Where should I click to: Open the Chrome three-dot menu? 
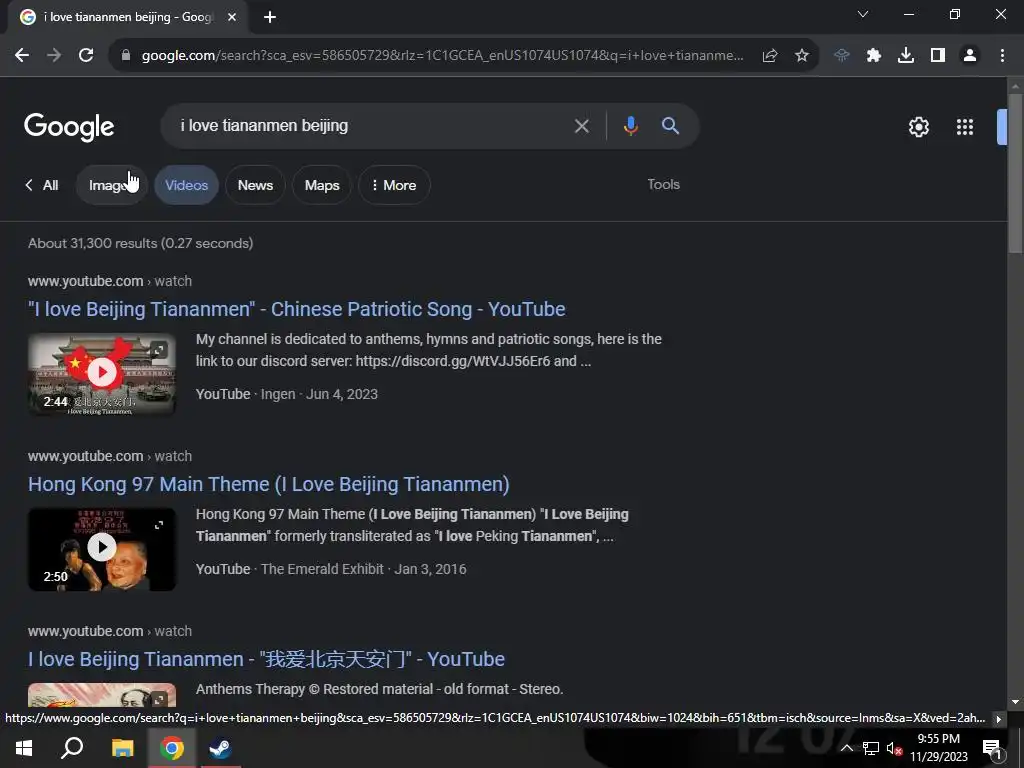(x=1002, y=56)
